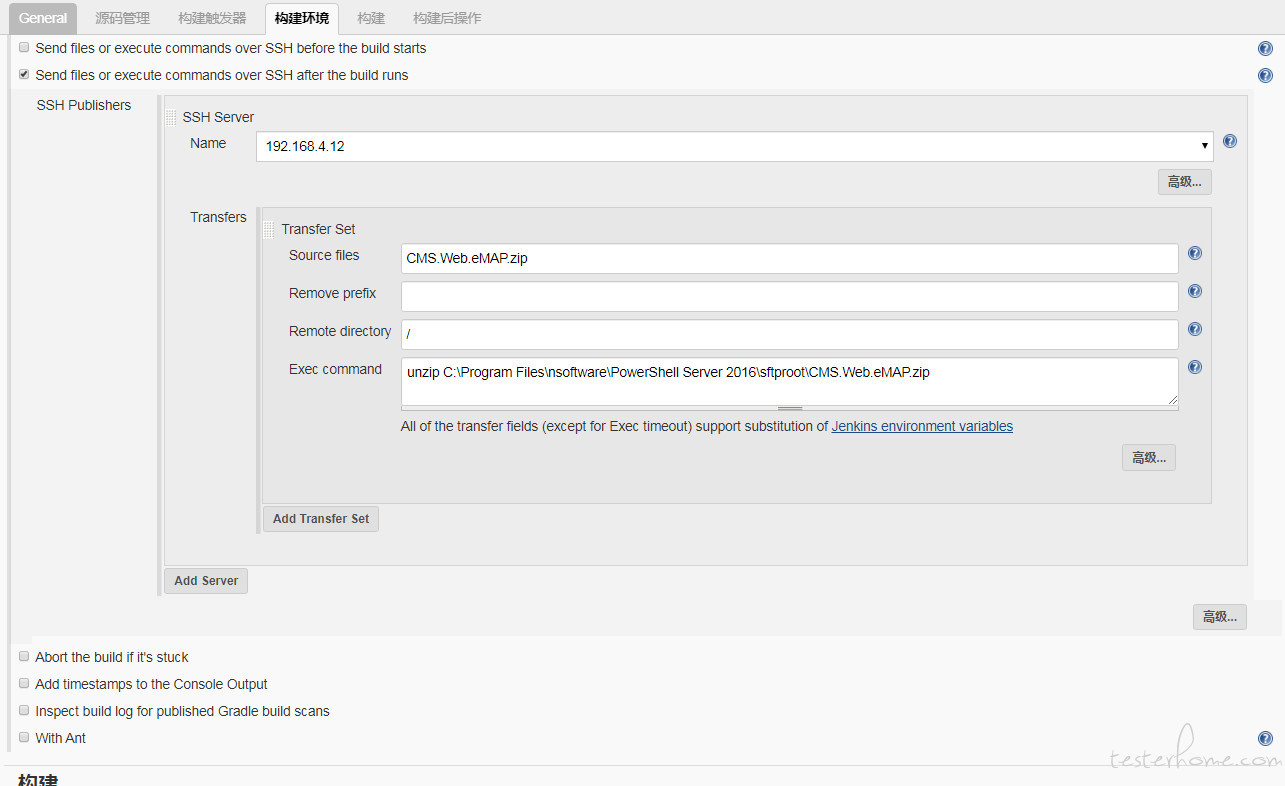Expand 高级 options inside Transfer Set

click(1148, 458)
